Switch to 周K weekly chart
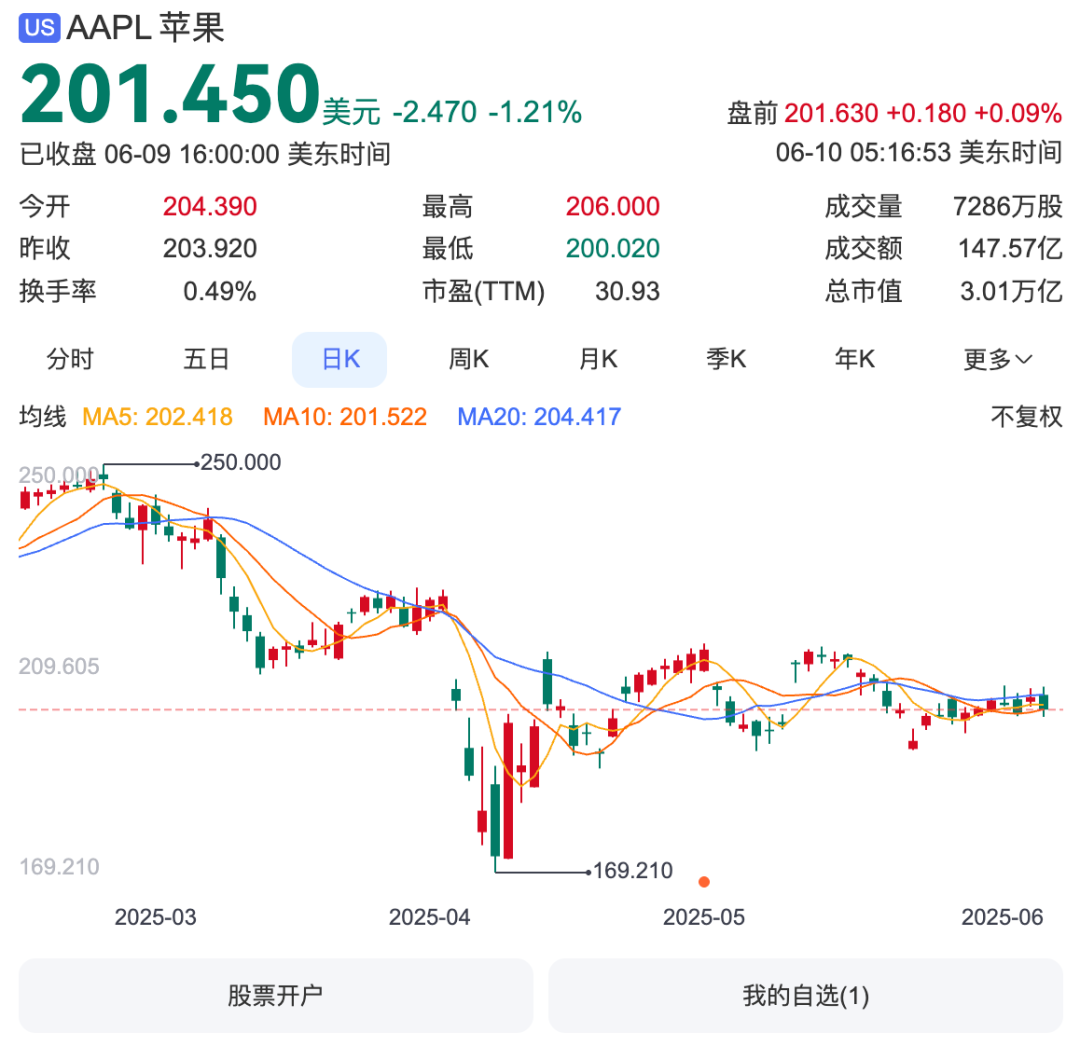1080x1046 pixels. point(468,359)
